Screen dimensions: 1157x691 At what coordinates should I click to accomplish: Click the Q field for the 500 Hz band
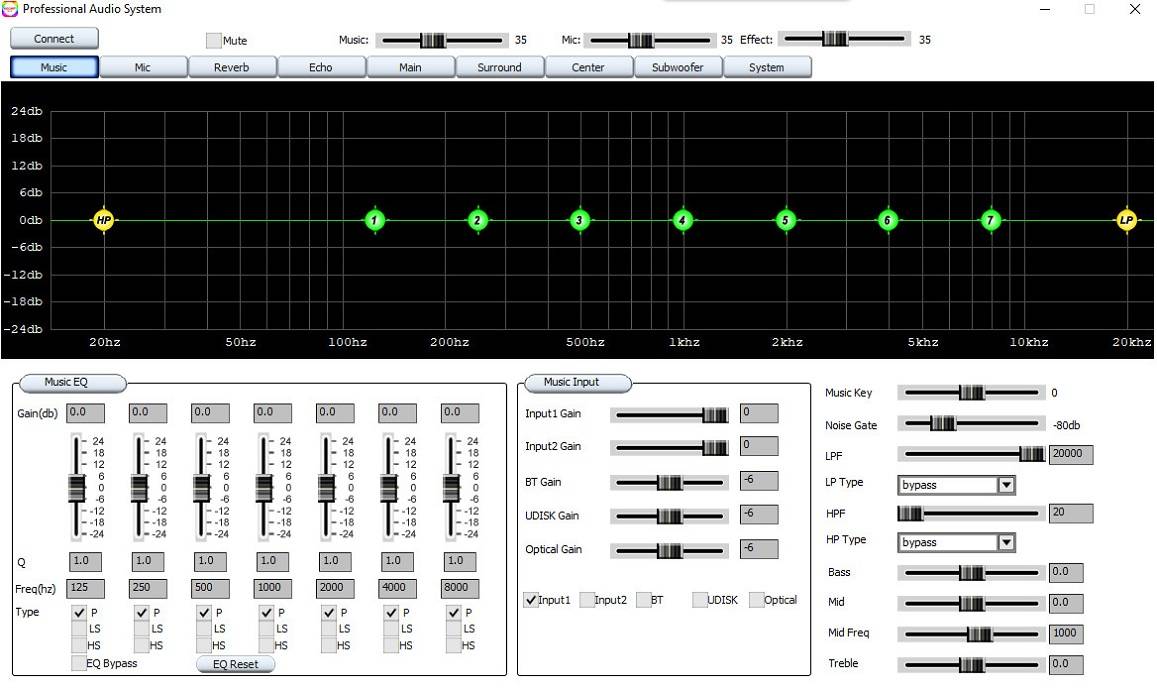(x=210, y=561)
